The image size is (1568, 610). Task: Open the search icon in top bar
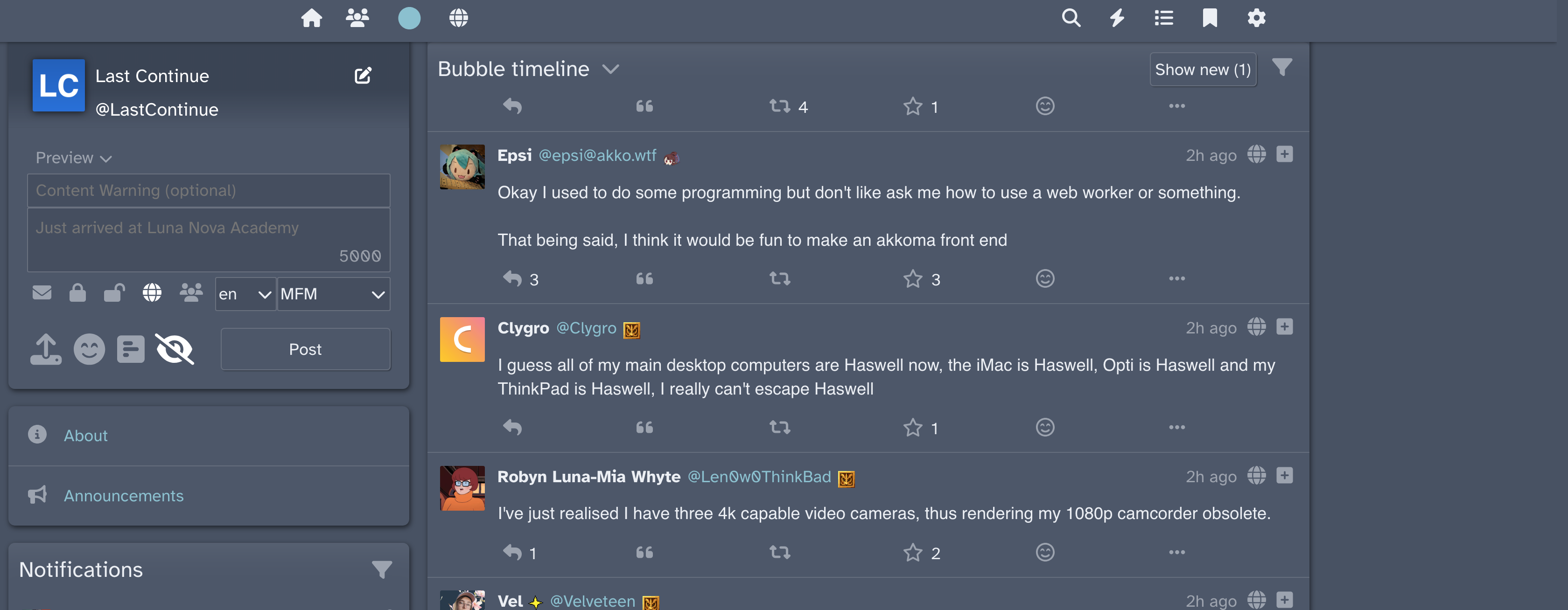(1071, 18)
